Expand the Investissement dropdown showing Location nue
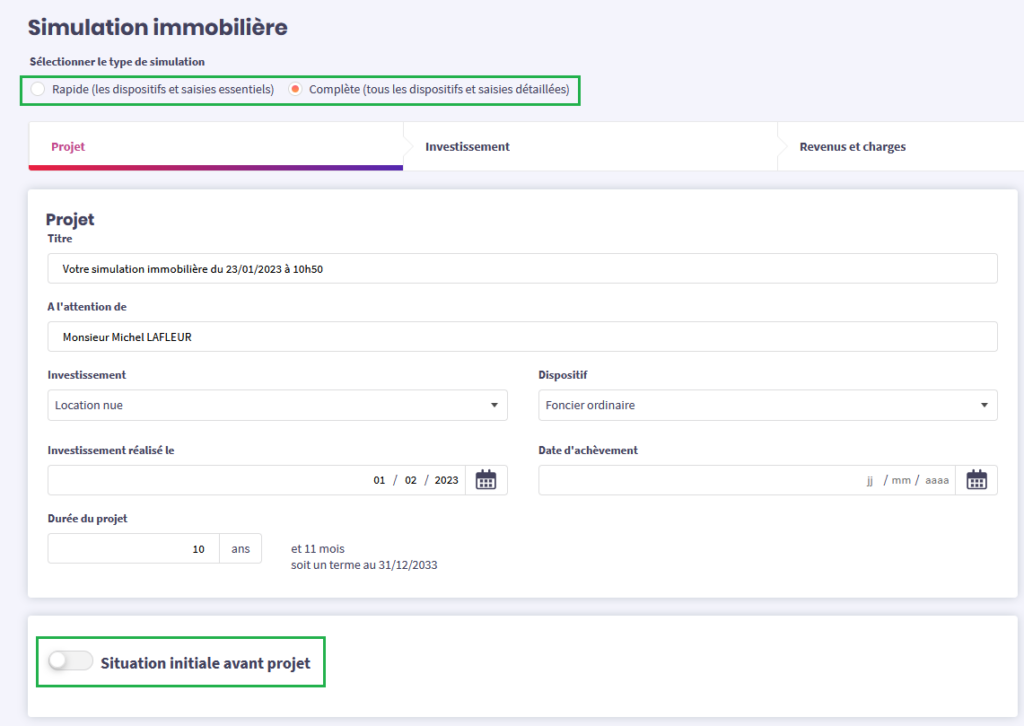Viewport: 1024px width, 726px height. (x=277, y=405)
